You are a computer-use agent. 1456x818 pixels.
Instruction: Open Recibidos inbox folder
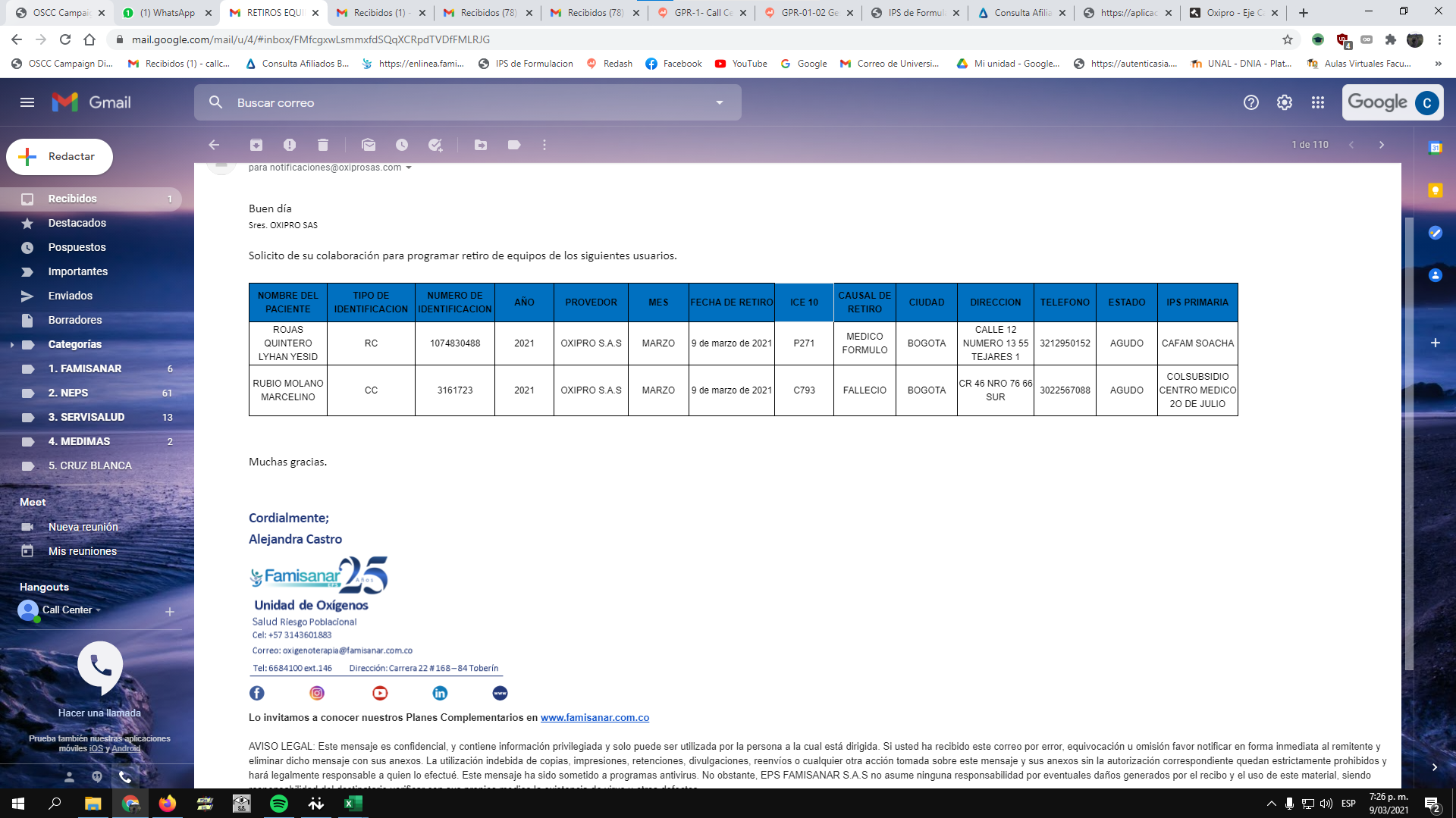(91, 199)
